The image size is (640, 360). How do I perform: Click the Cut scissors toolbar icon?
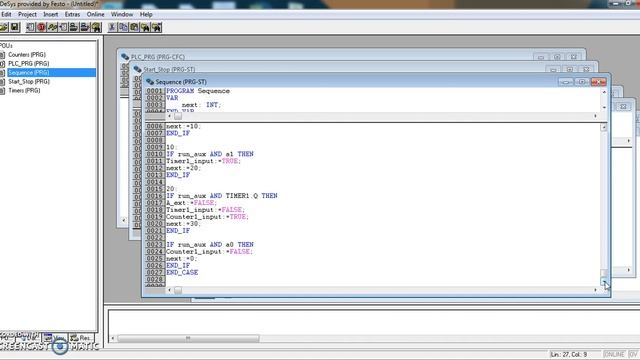112,27
